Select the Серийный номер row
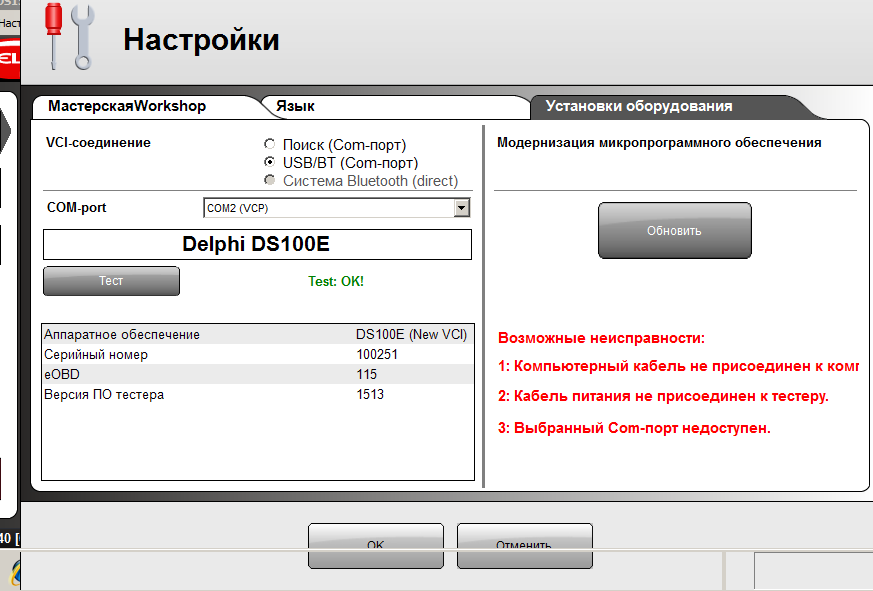The image size is (873, 591). click(x=258, y=354)
